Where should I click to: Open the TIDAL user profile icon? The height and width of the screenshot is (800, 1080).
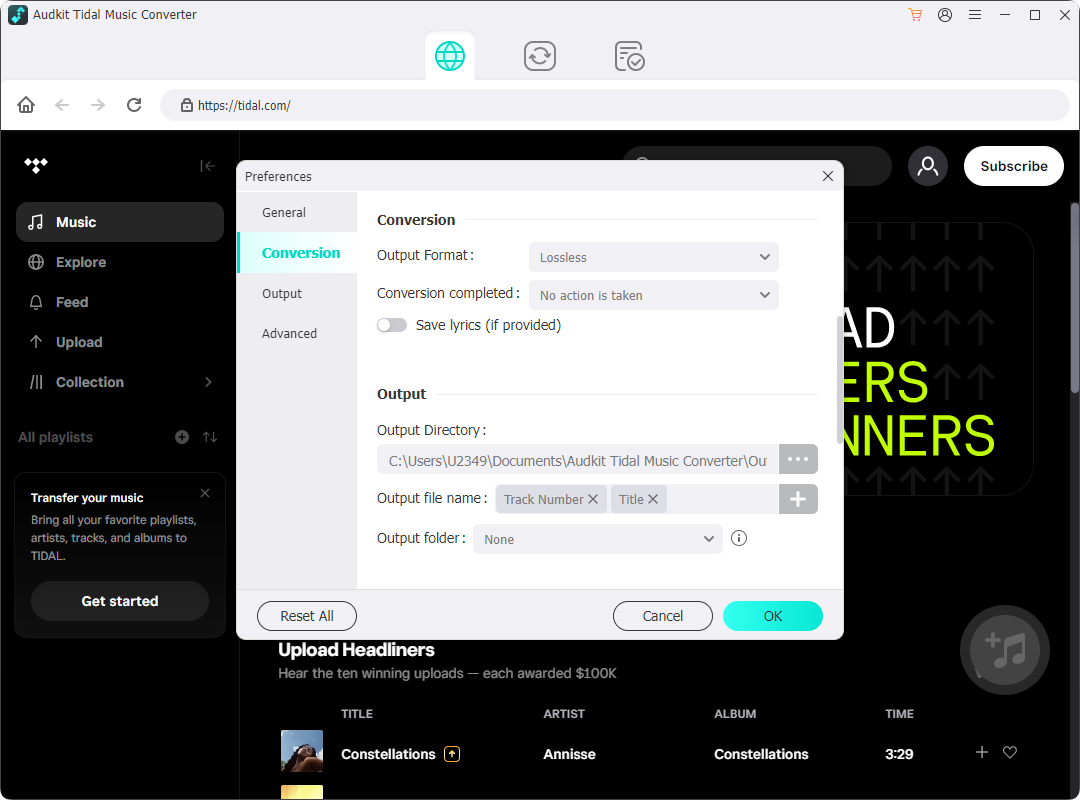(928, 166)
